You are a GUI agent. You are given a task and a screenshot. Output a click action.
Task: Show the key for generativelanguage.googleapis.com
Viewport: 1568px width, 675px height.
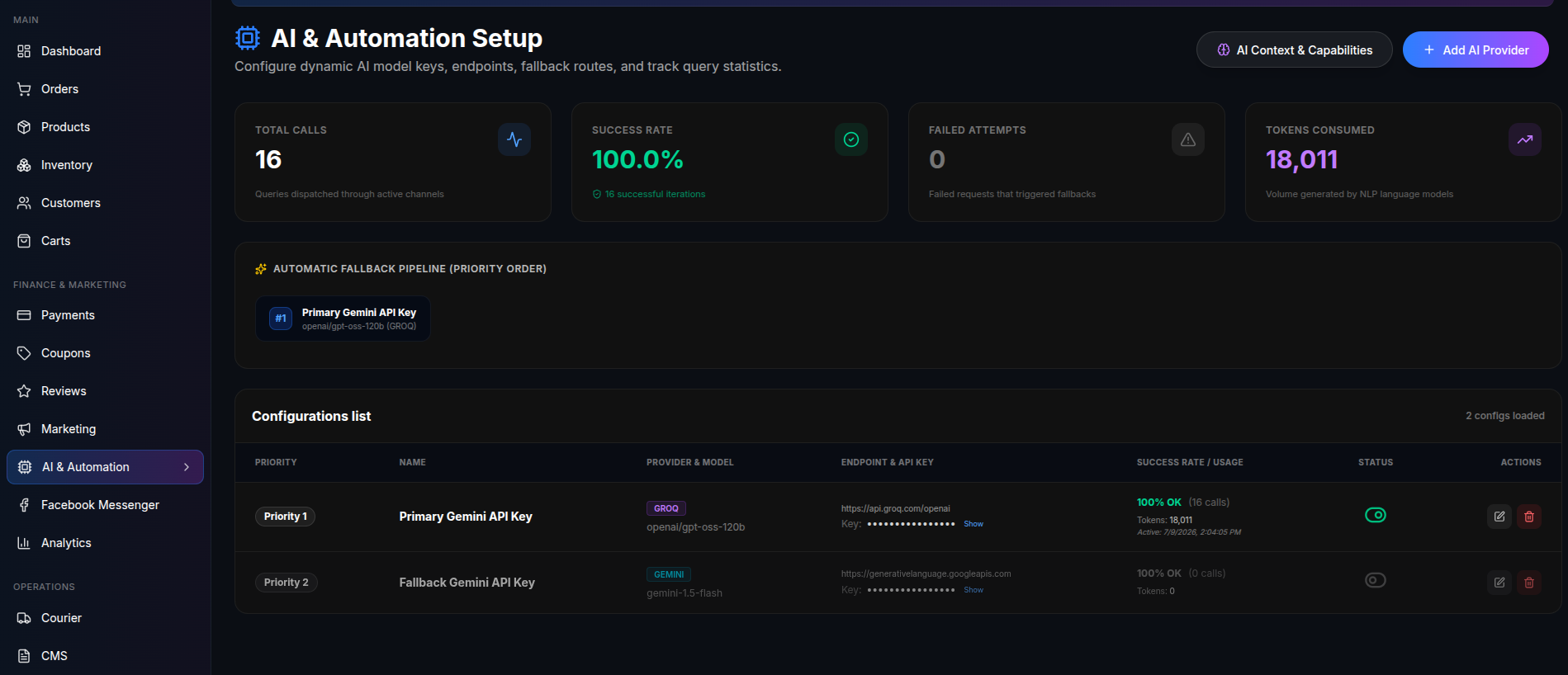(973, 590)
